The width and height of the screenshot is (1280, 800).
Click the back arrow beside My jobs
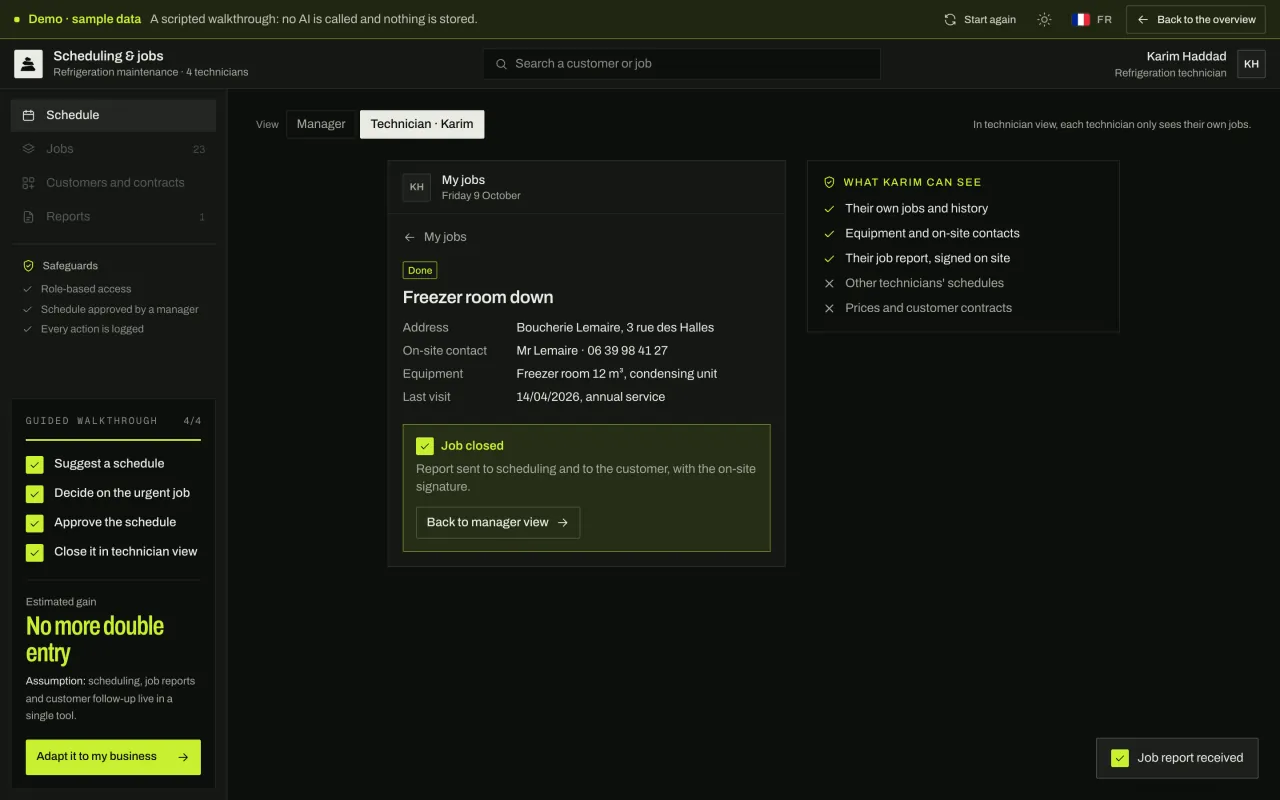pos(409,237)
